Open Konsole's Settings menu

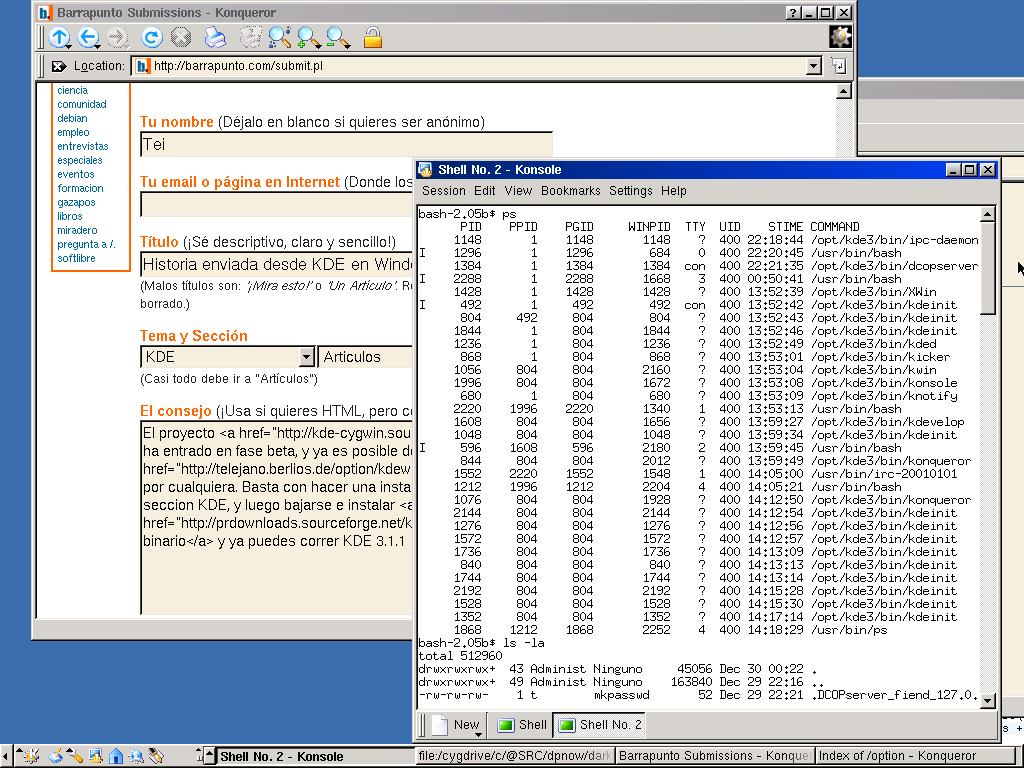631,191
